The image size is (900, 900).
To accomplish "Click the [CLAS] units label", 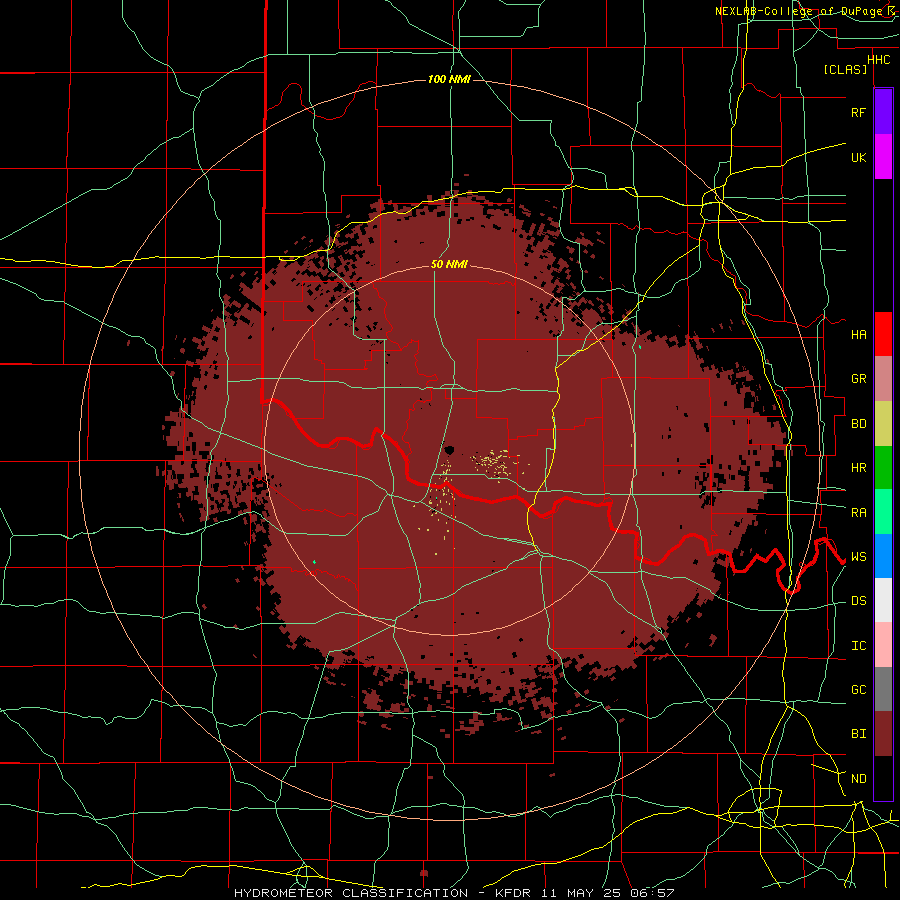I will tap(845, 70).
